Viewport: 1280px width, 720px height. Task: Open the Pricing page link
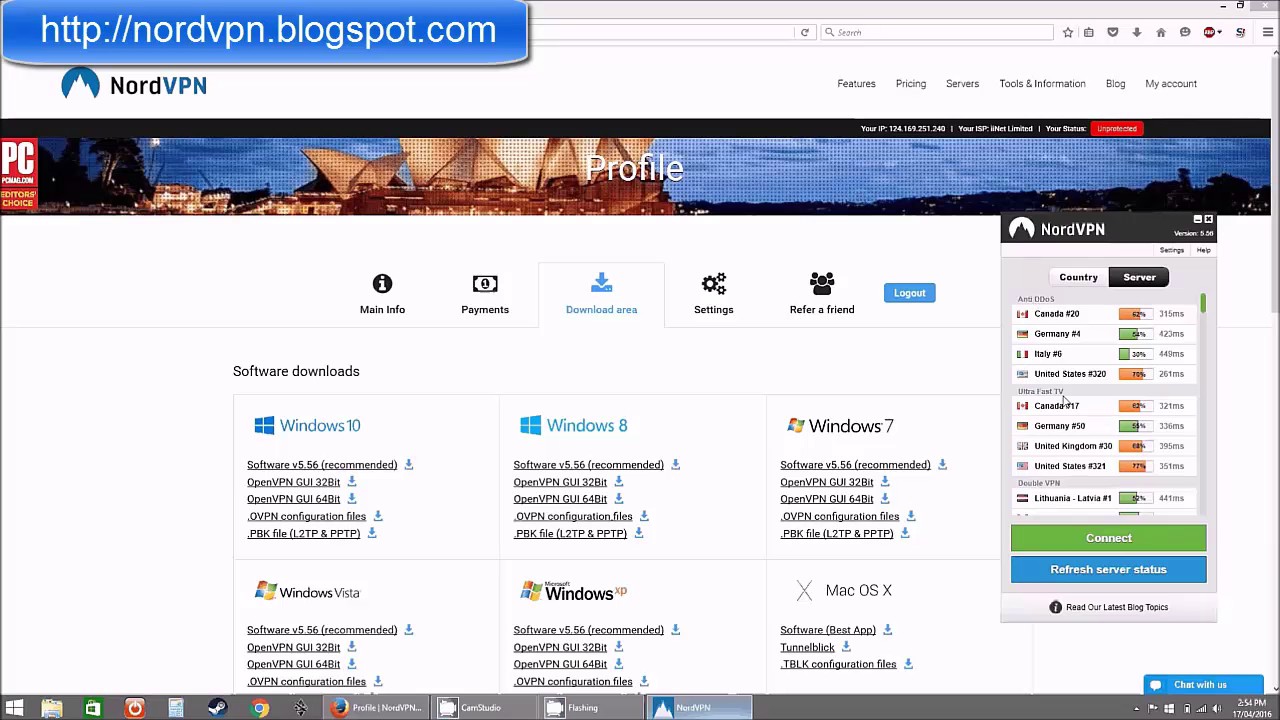911,84
